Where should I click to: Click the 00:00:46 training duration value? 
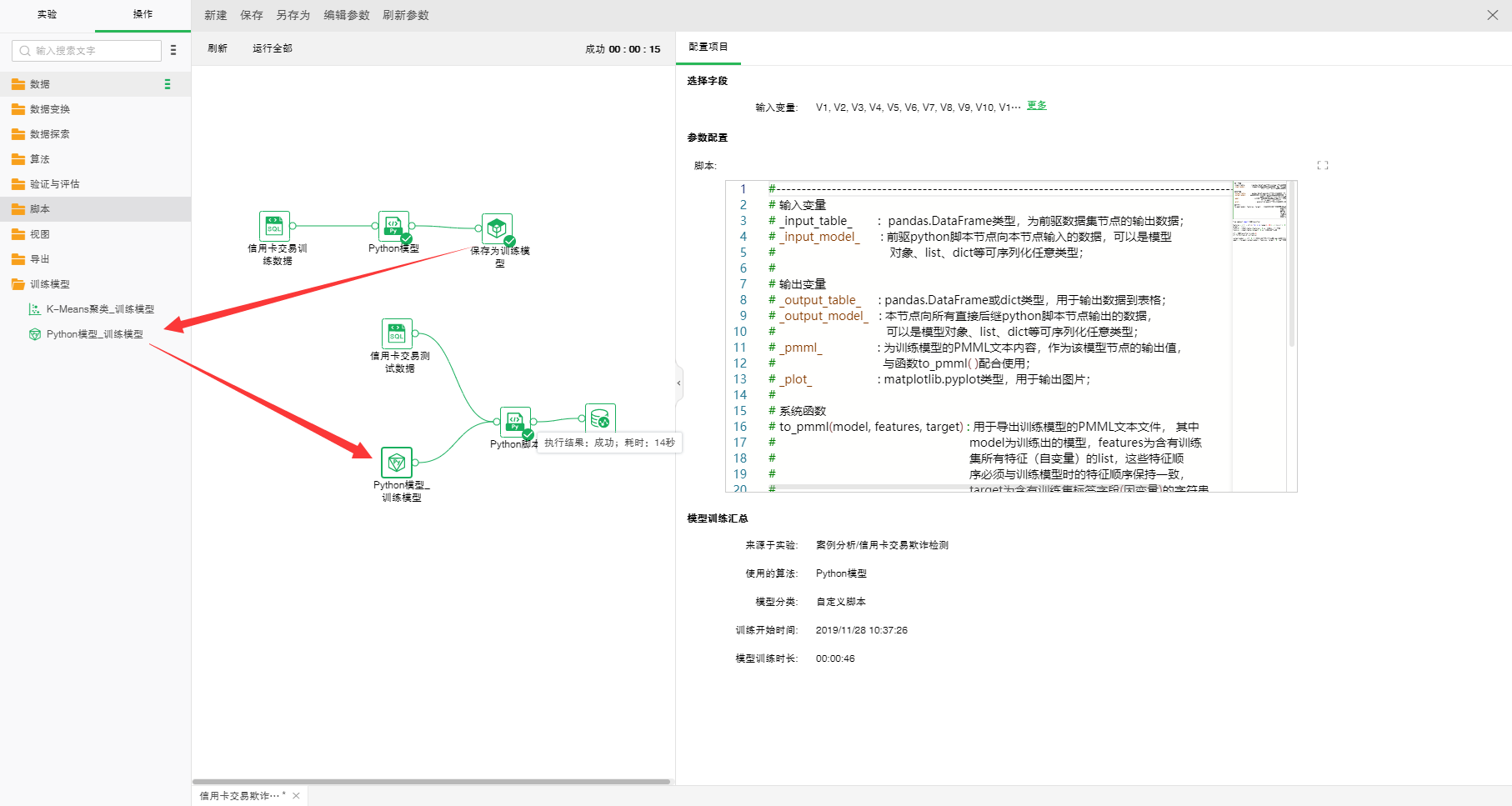[x=835, y=658]
